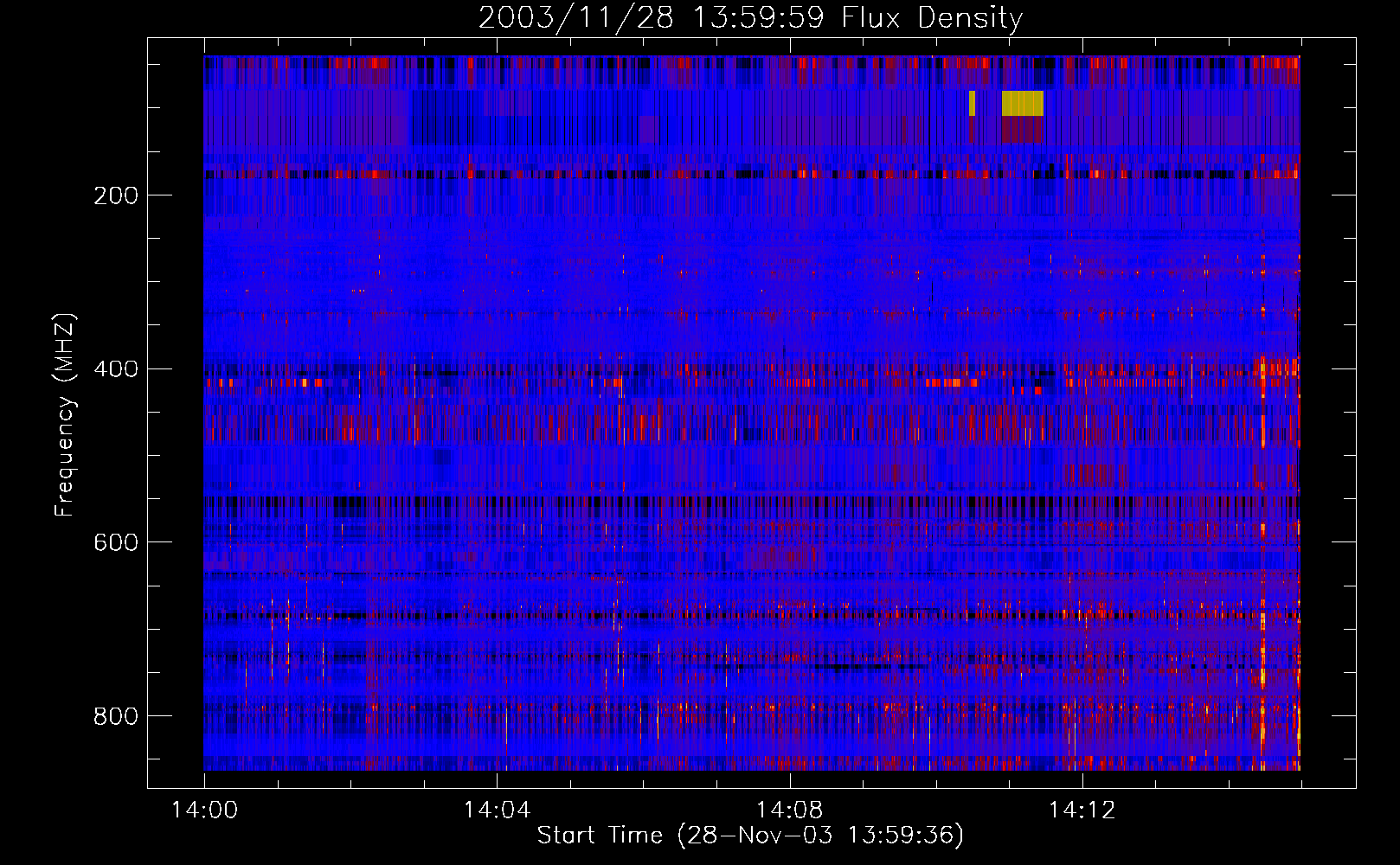Click the 14:12 time tick label
The width and height of the screenshot is (1400, 865).
(x=1082, y=810)
